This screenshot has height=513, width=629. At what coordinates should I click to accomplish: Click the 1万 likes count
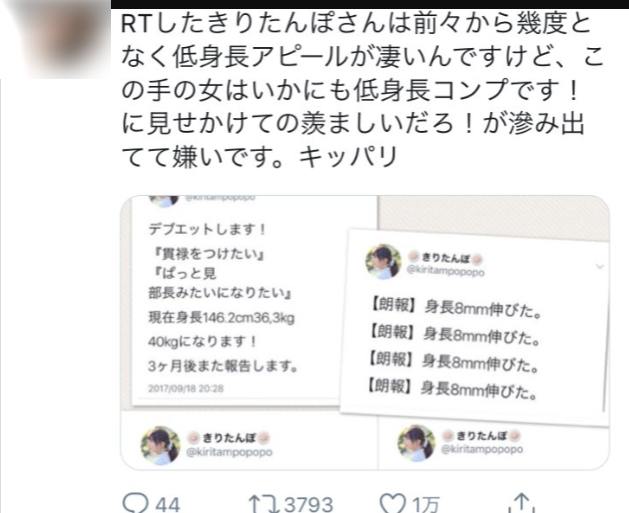(x=426, y=505)
